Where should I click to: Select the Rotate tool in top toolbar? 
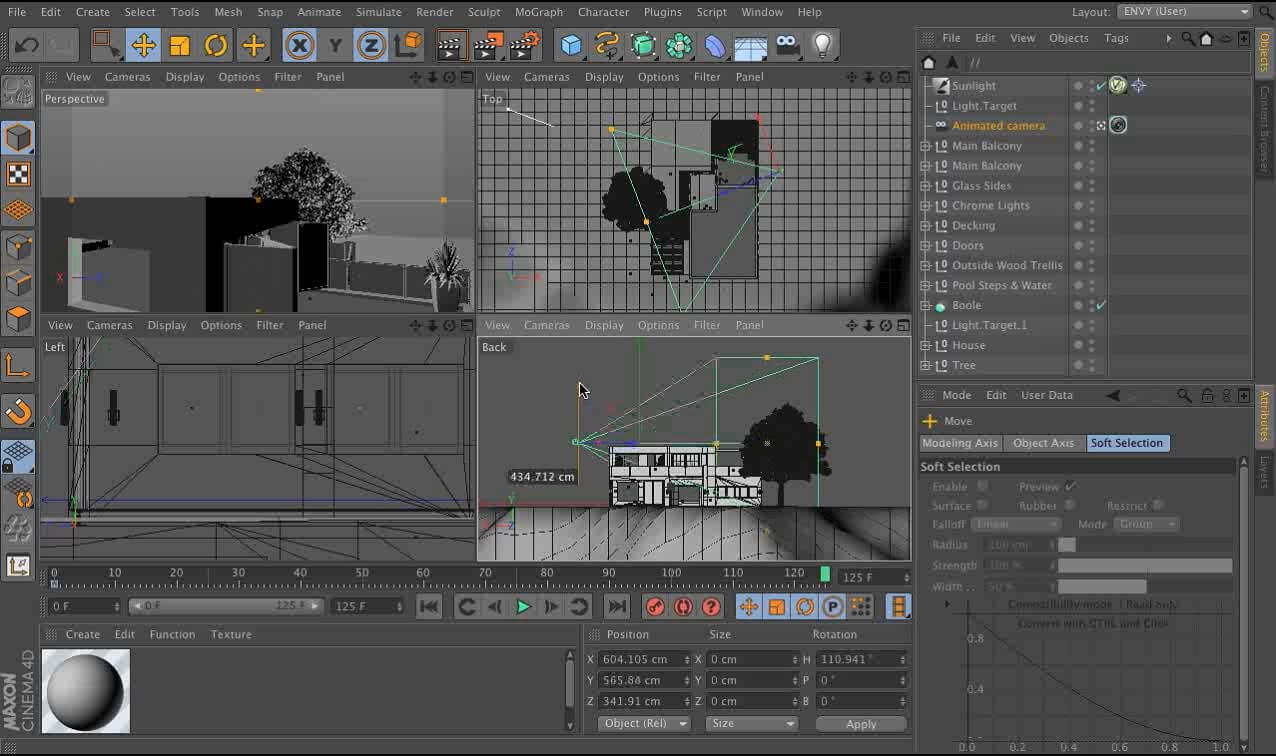tap(216, 45)
